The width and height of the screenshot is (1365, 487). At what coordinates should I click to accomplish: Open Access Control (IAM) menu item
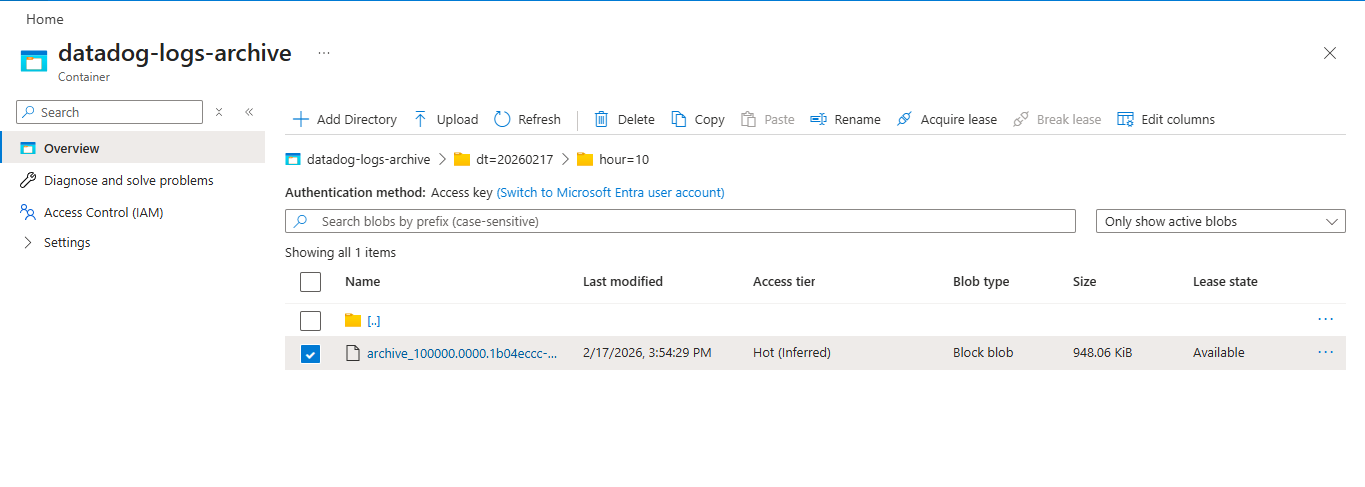[103, 212]
